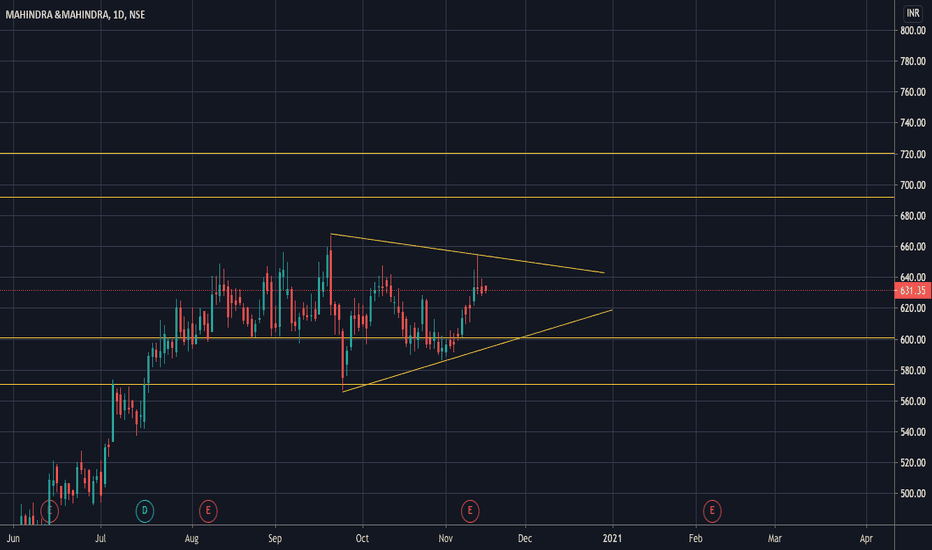Image resolution: width=932 pixels, height=550 pixels.
Task: Click the 2021 label on time axis
Action: tap(612, 539)
